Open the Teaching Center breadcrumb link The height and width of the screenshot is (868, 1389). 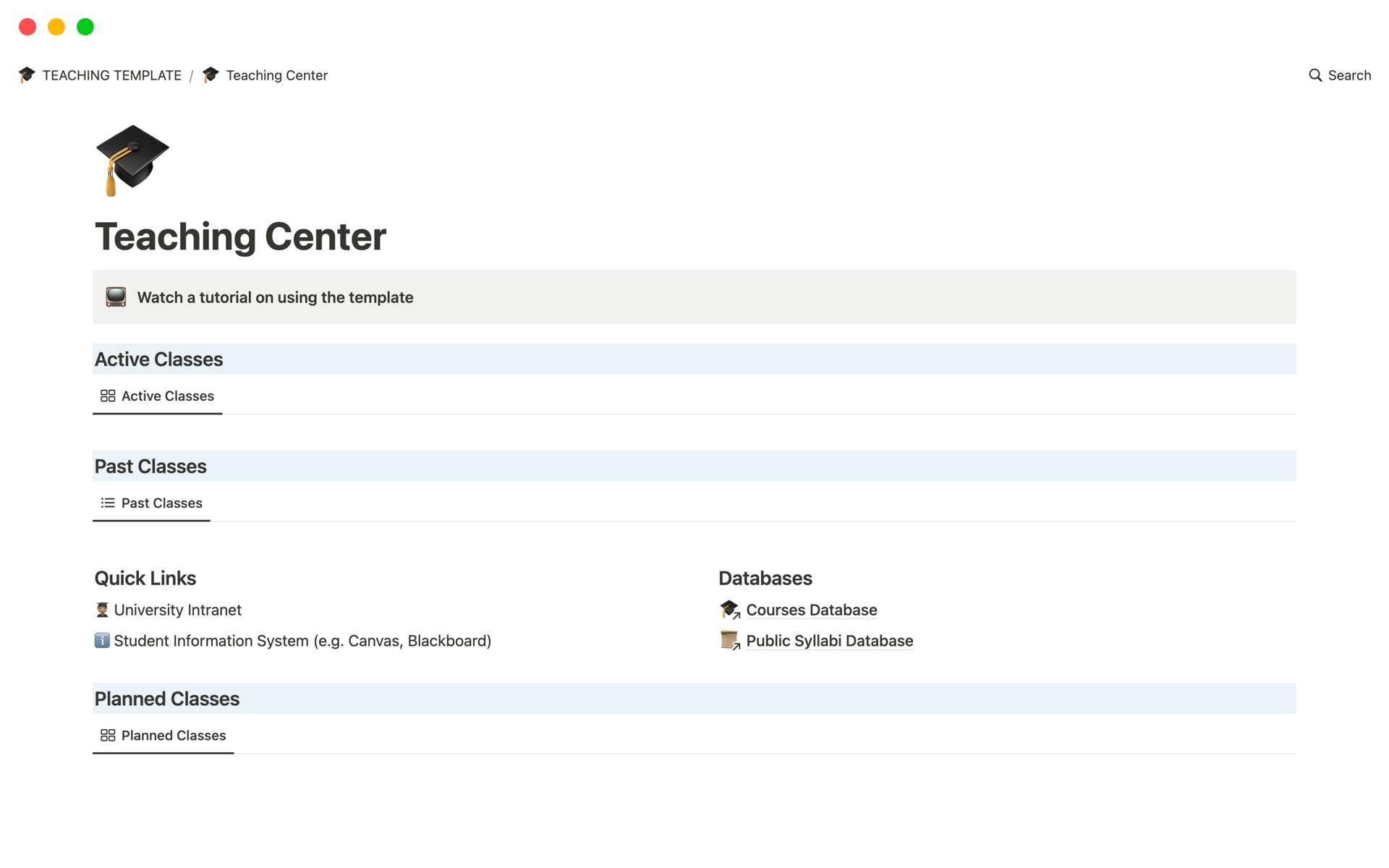click(276, 75)
